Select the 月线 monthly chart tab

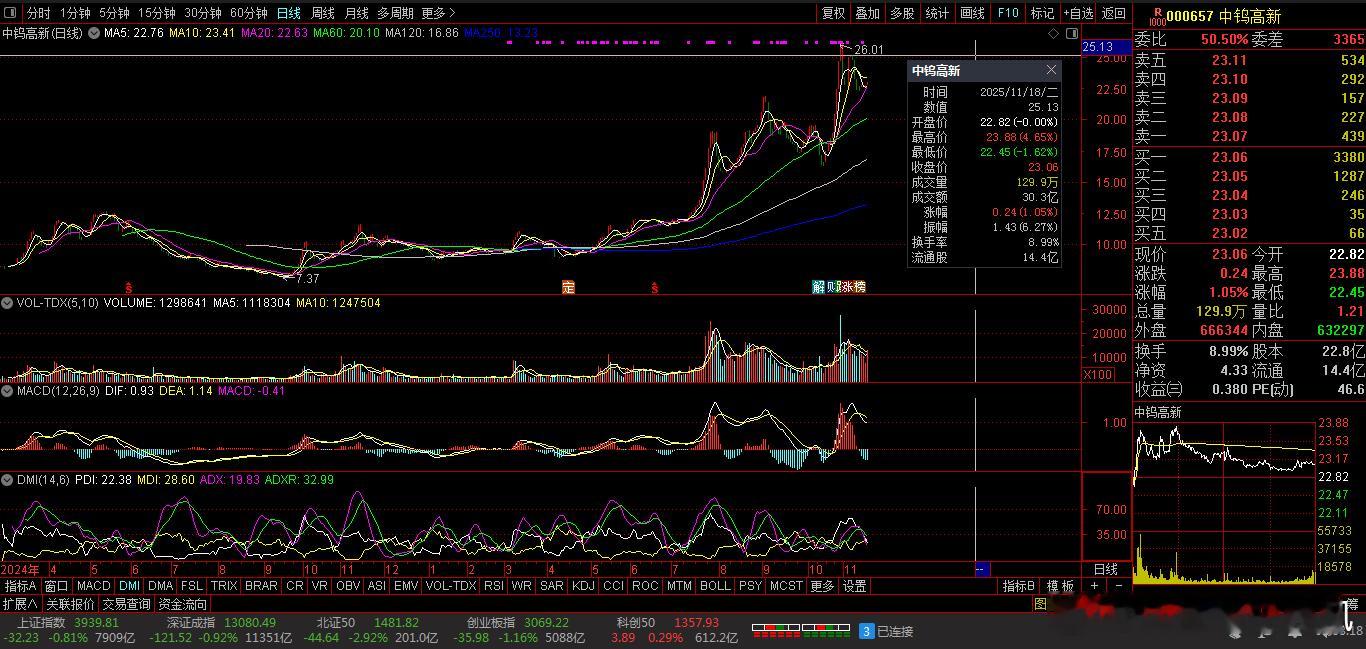(x=356, y=13)
